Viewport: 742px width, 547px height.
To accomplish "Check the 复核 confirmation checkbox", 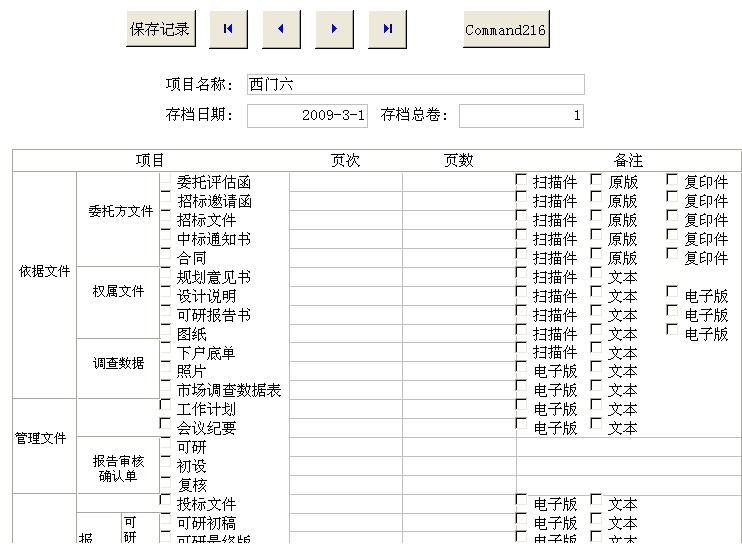I will [x=165, y=481].
